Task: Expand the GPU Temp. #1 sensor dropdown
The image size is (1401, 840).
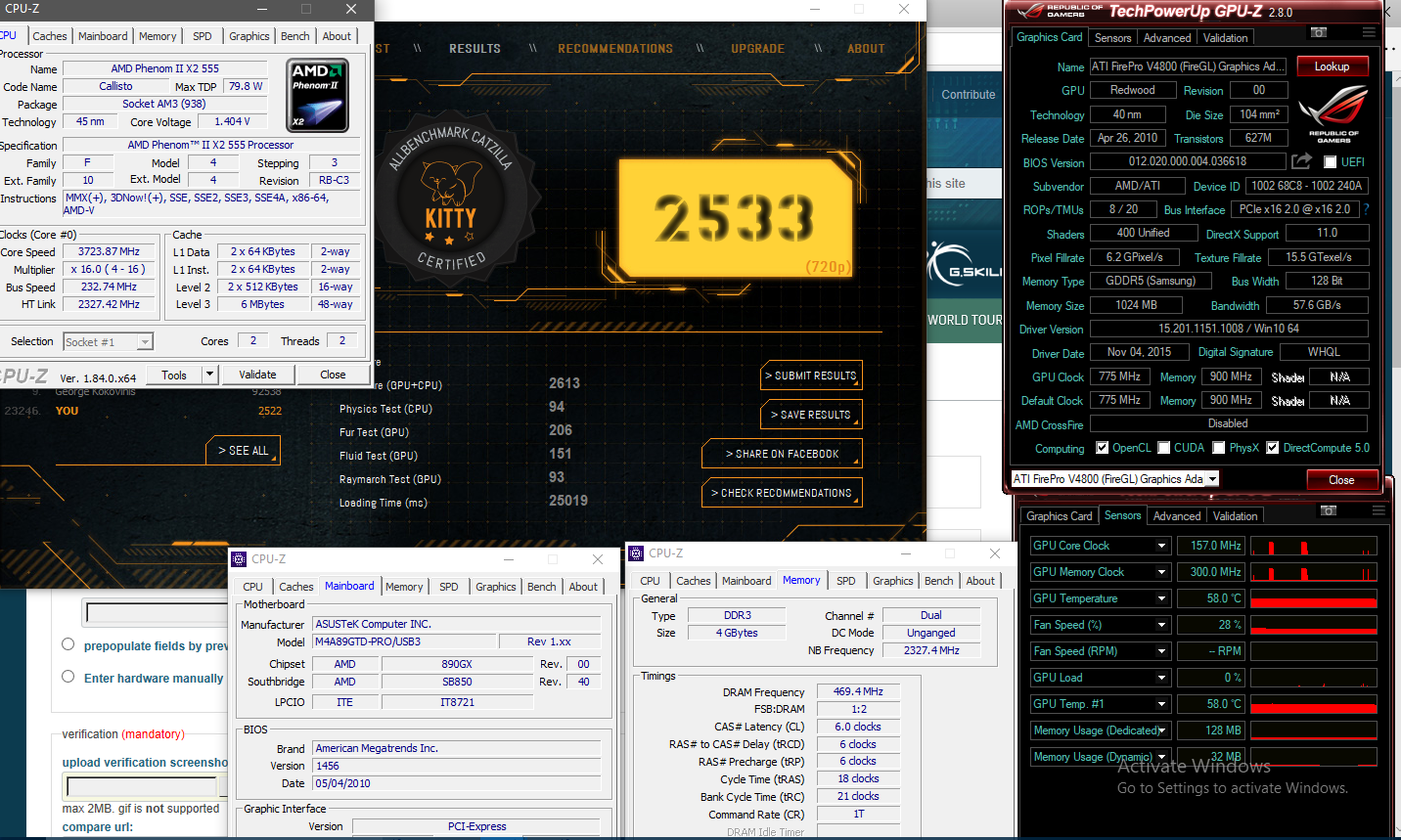Action: click(x=1162, y=704)
